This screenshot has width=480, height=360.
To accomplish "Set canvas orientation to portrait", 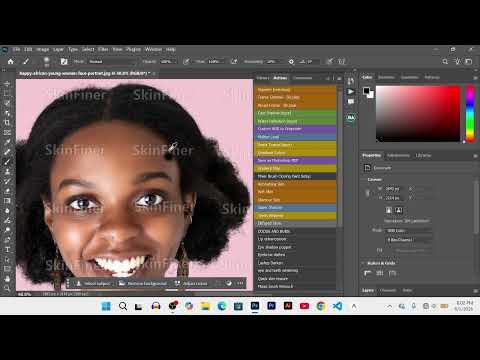I will click(389, 210).
